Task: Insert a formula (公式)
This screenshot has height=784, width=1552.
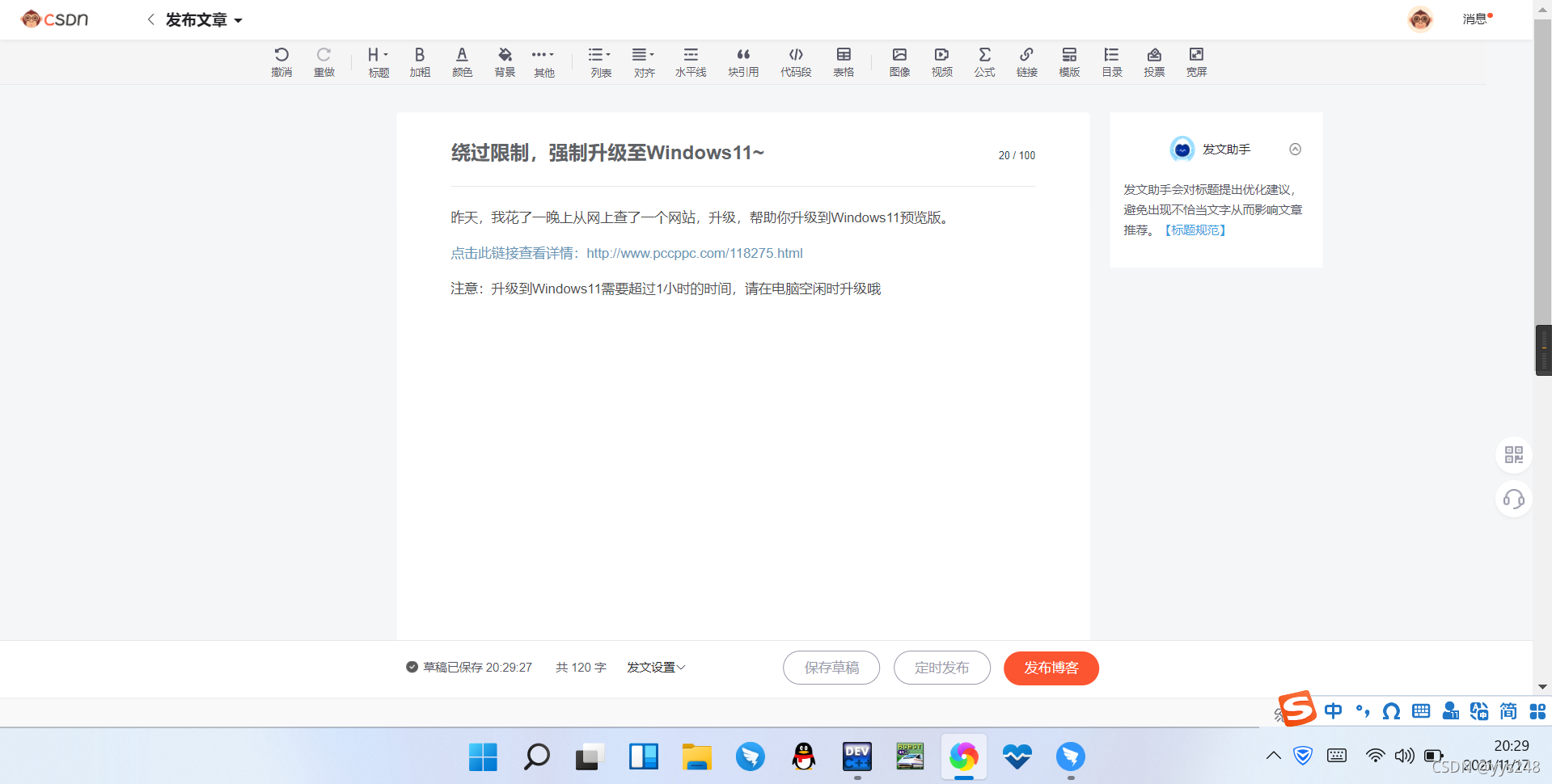Action: coord(984,62)
